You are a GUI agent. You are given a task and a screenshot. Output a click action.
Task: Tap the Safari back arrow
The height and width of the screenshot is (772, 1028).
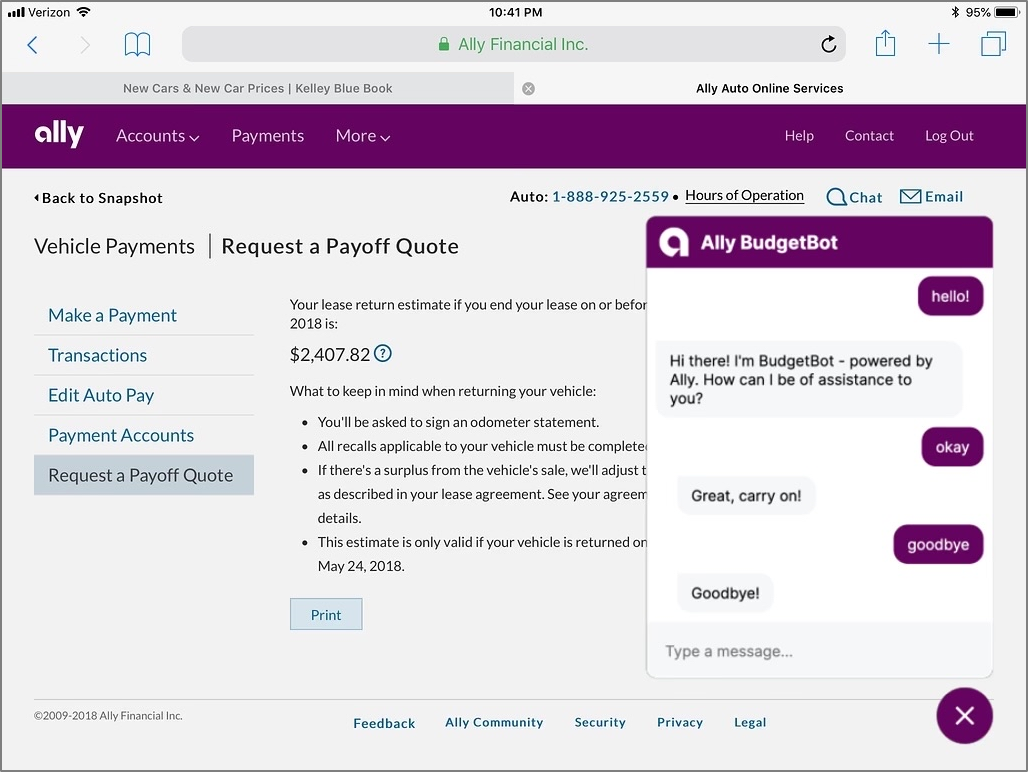[x=32, y=45]
